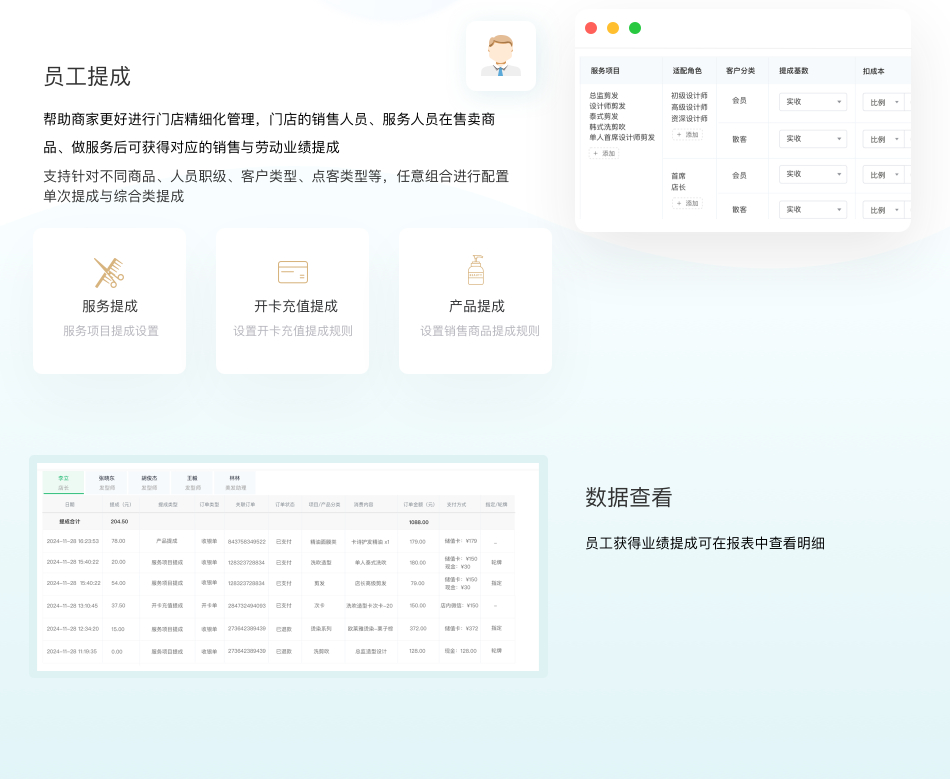The width and height of the screenshot is (950, 779).
Task: Expand the topmost 比例 dropdown
Action: tap(883, 102)
